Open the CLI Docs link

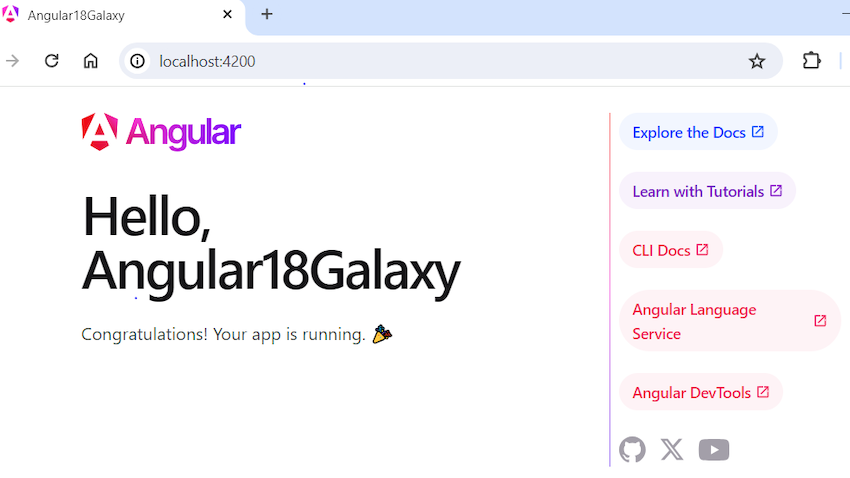pyautogui.click(x=671, y=250)
